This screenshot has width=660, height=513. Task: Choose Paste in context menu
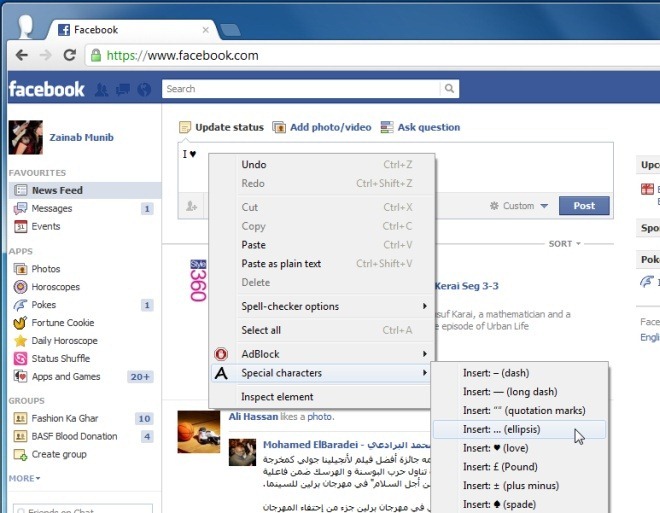click(x=322, y=245)
